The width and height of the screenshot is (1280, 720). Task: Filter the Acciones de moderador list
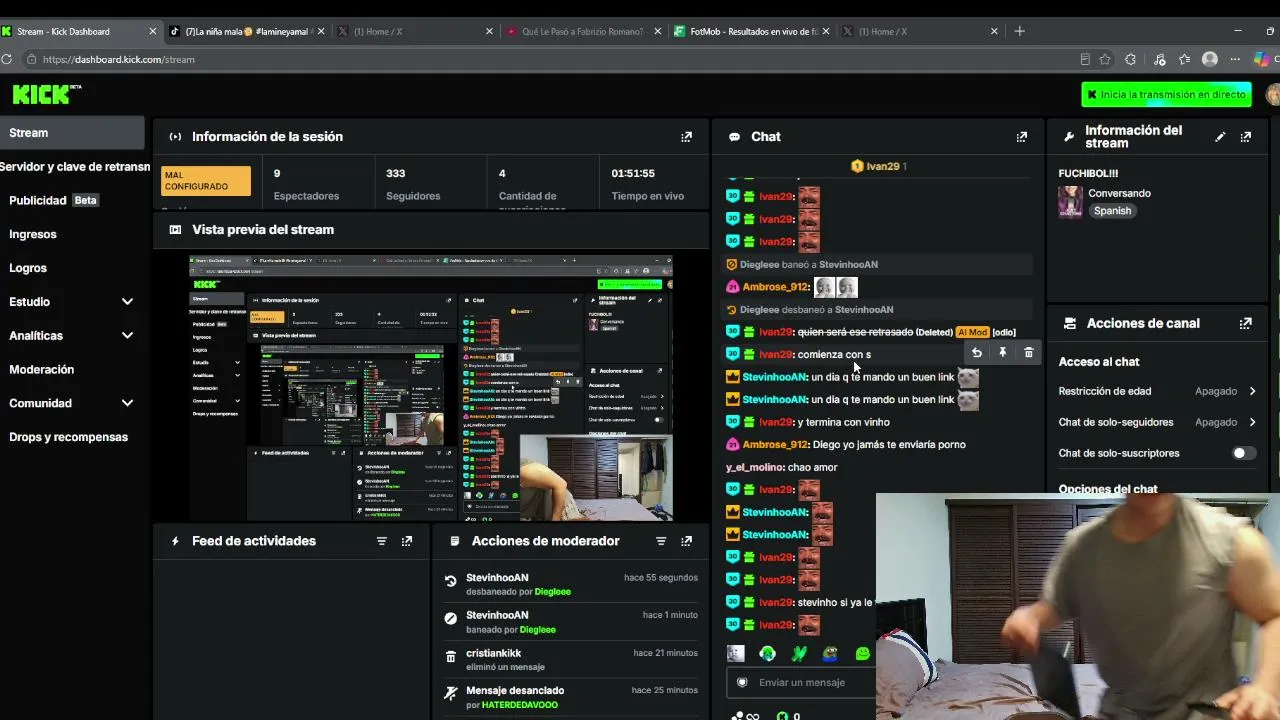click(x=660, y=541)
